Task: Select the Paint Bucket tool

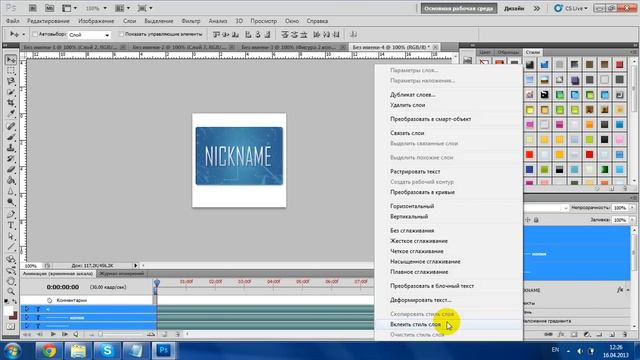Action: pyautogui.click(x=11, y=180)
